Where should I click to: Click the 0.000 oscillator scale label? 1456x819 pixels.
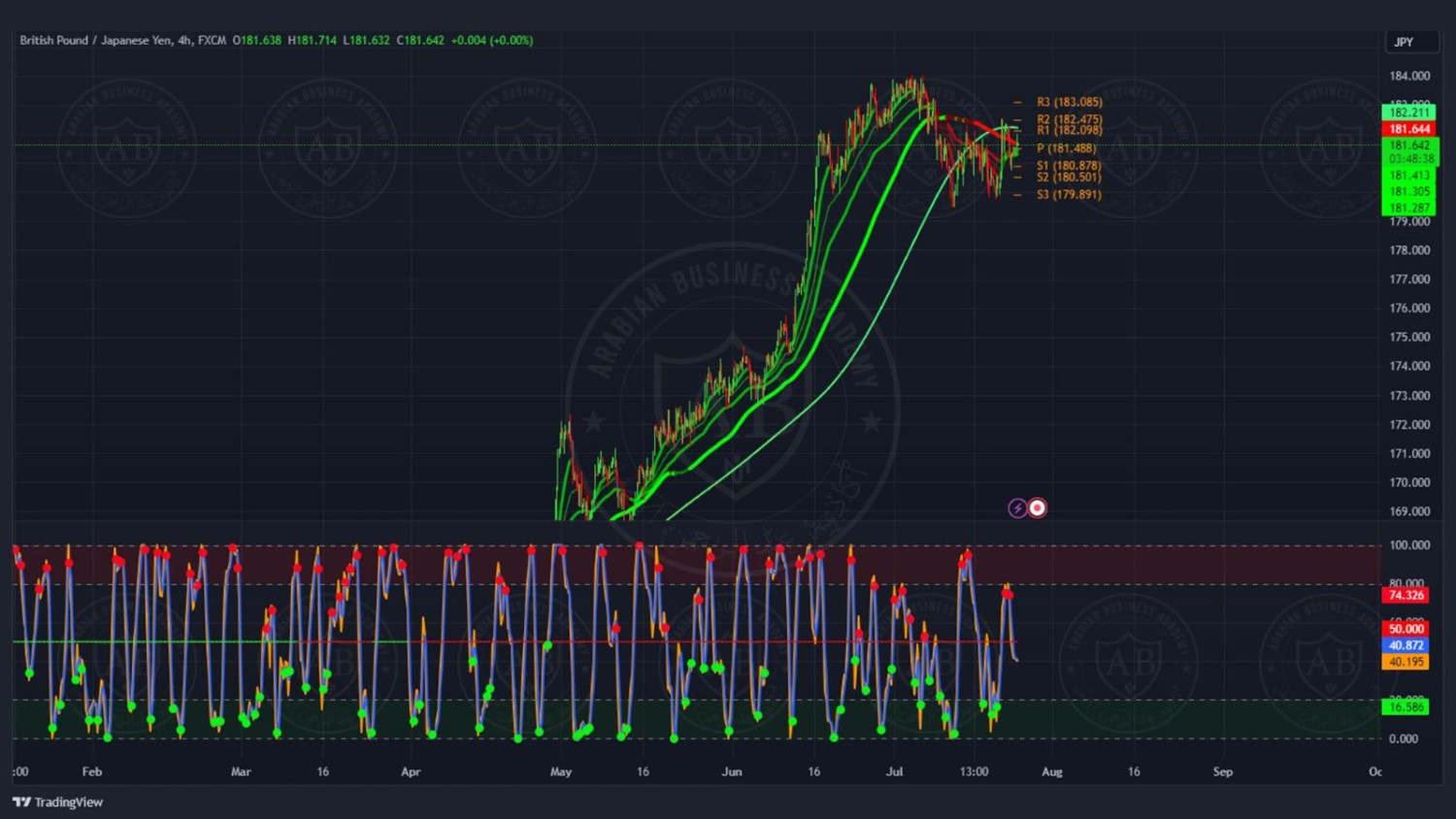1404,738
